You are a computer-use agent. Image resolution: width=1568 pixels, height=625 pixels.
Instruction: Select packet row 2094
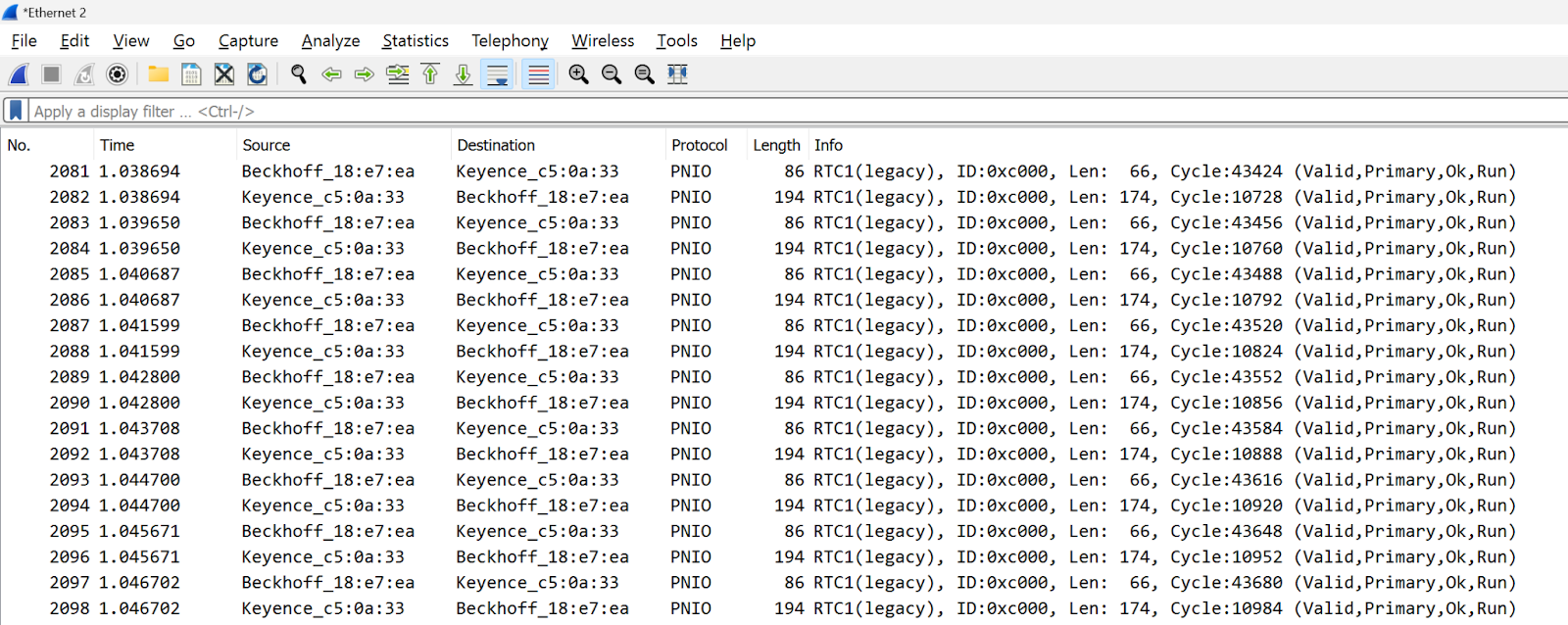(784, 505)
